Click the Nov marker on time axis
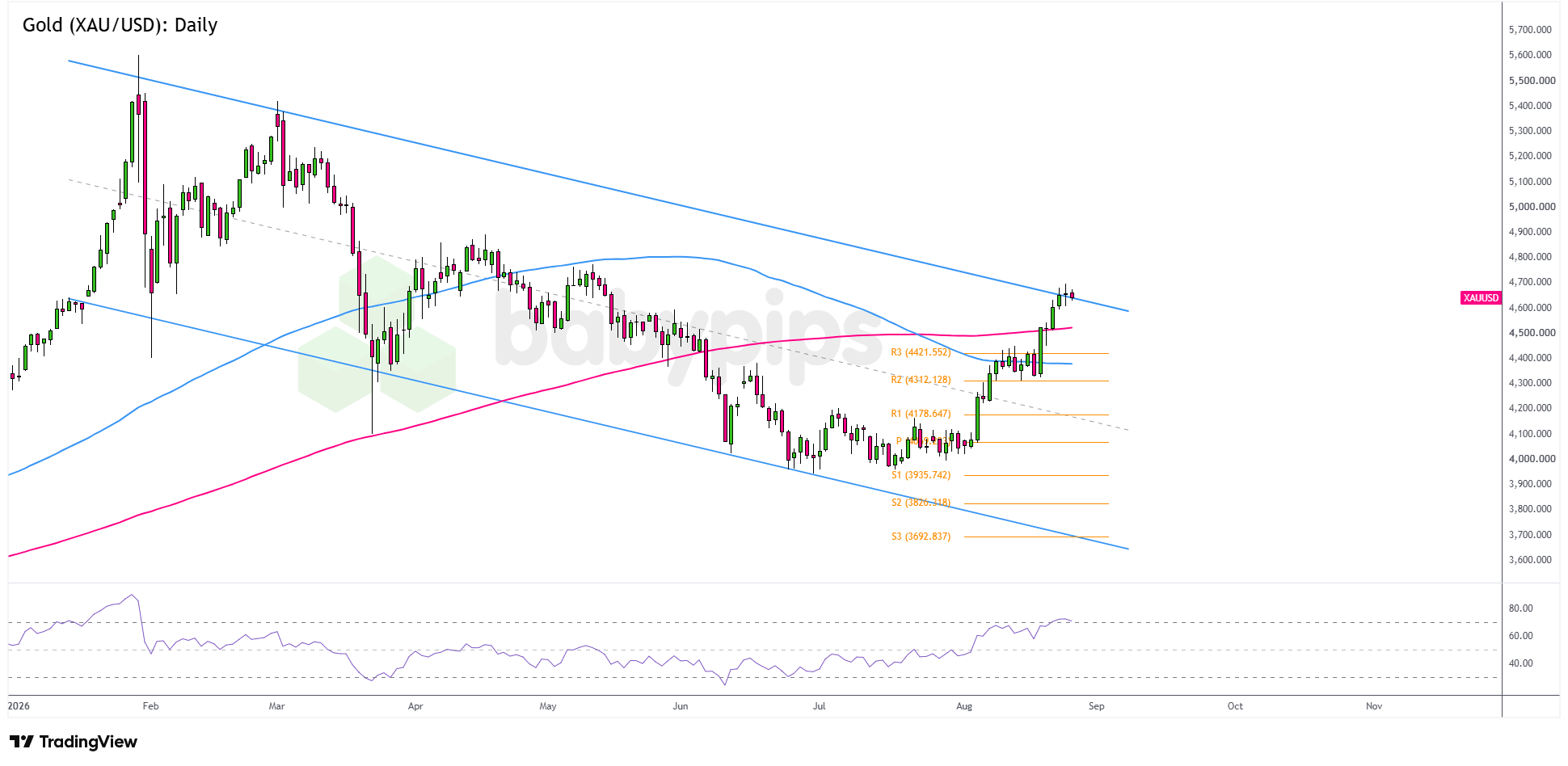1568x766 pixels. pos(1374,706)
